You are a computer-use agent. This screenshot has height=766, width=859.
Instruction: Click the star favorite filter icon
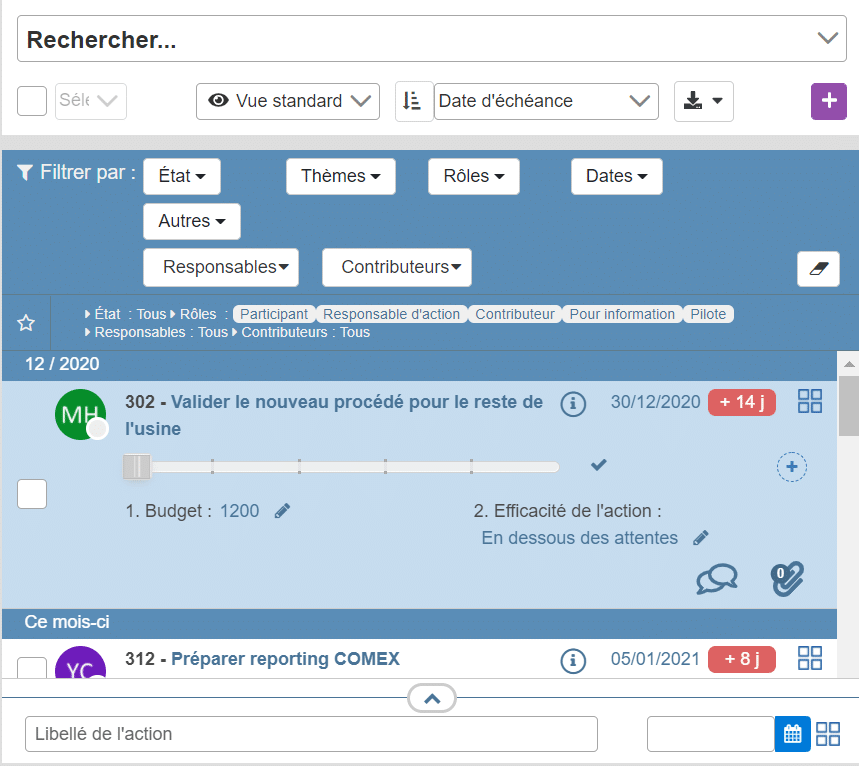point(27,323)
